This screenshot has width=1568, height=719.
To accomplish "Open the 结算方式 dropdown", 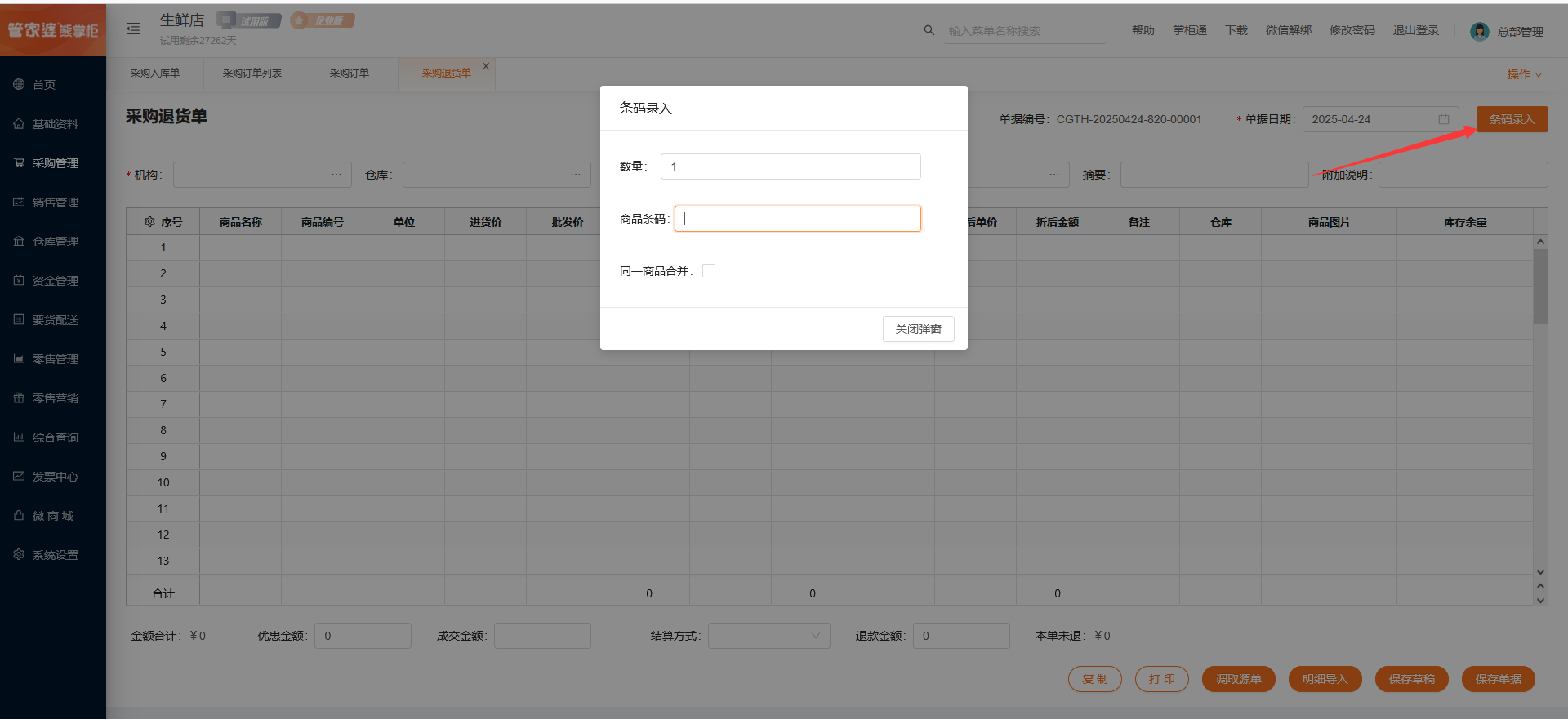I will pos(769,636).
